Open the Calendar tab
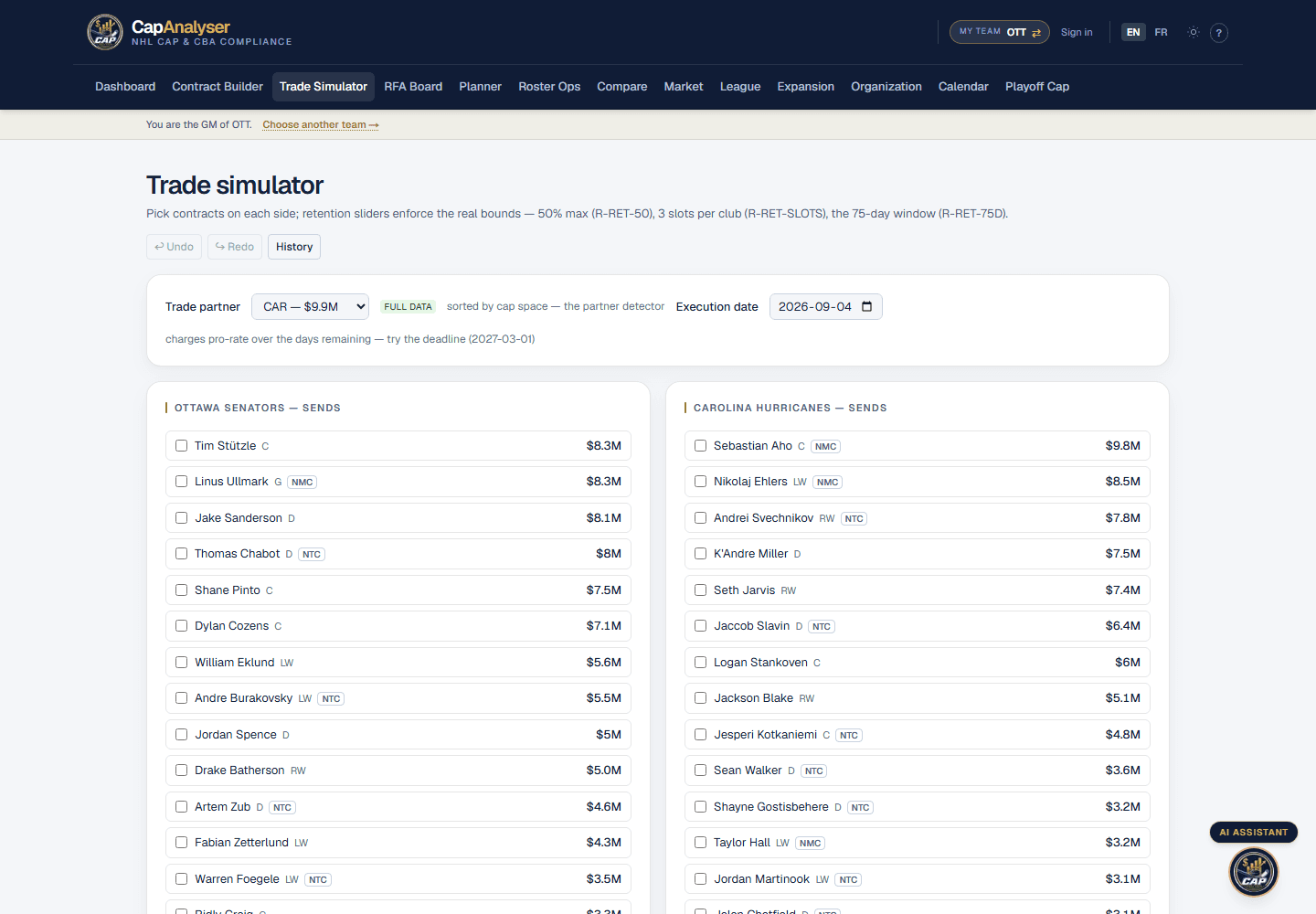The width and height of the screenshot is (1316, 914). 963,87
